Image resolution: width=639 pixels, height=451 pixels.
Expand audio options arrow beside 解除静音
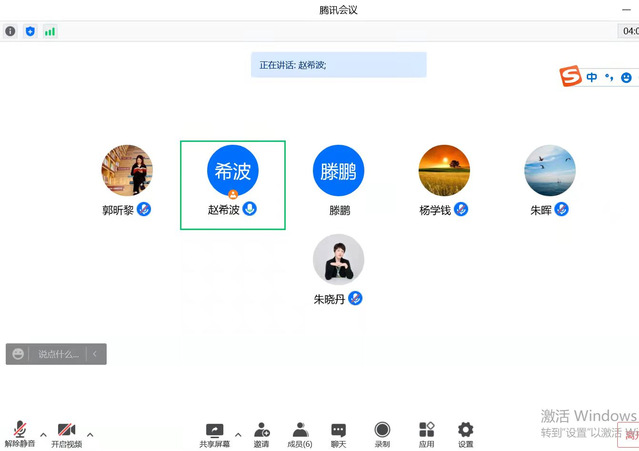(x=43, y=434)
